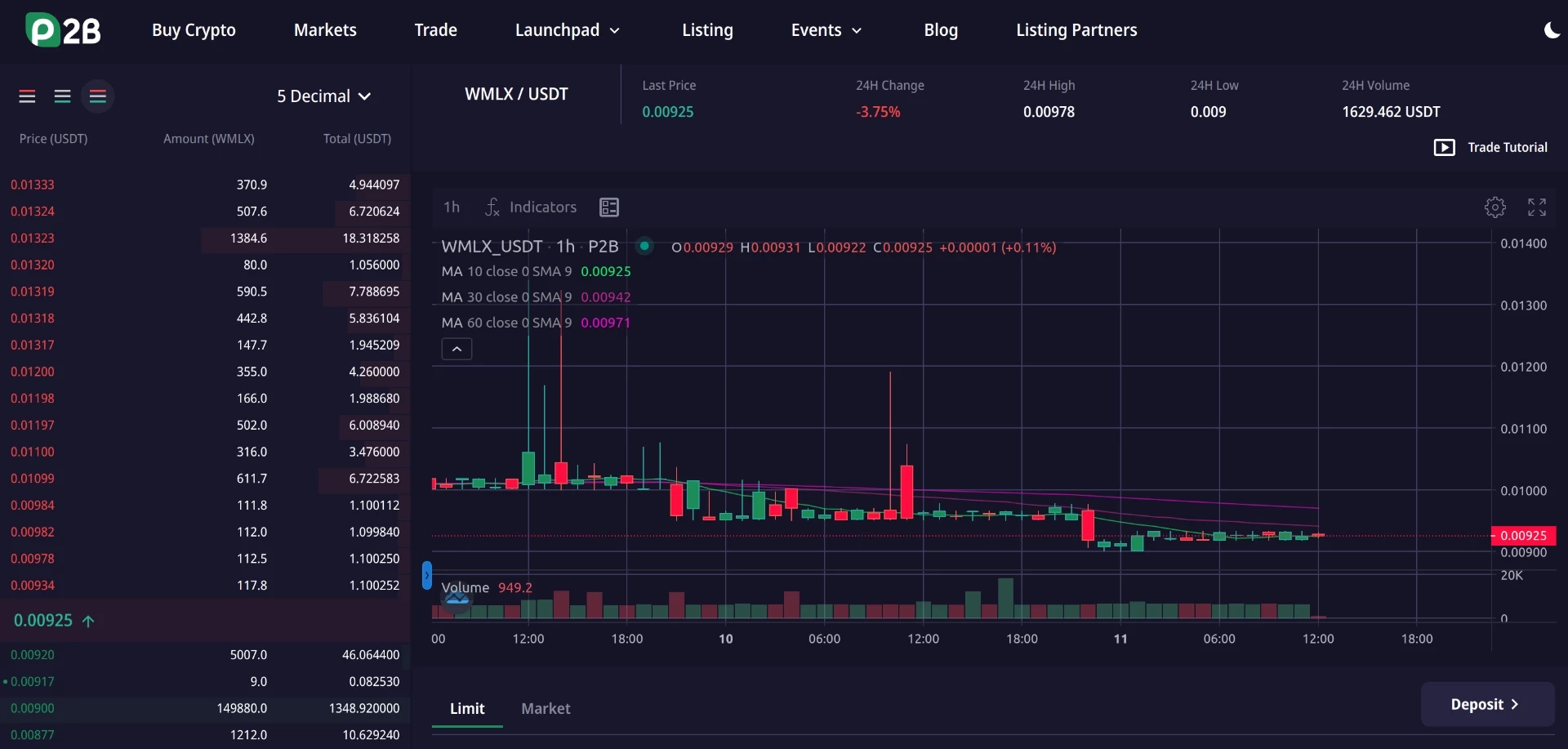The height and width of the screenshot is (749, 1568).
Task: Toggle dark mode moon icon
Action: pos(1552,30)
